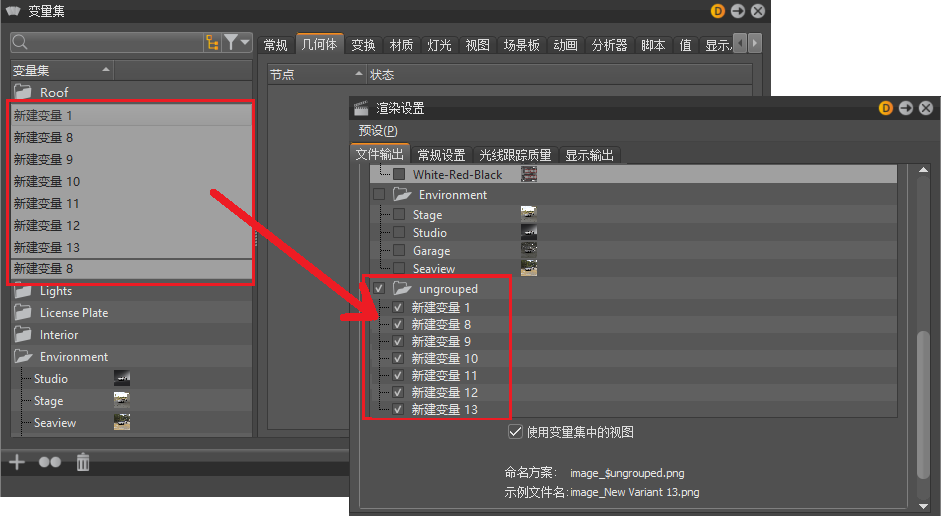Click the plus icon to add variant

17,462
